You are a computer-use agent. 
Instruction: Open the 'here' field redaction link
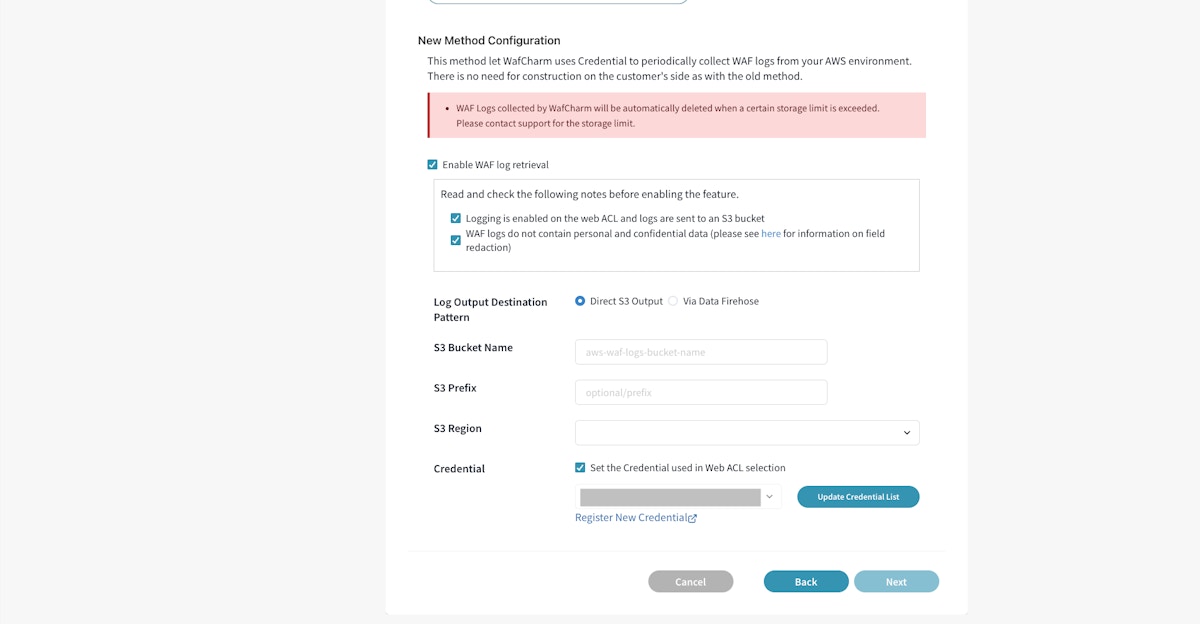tap(770, 234)
